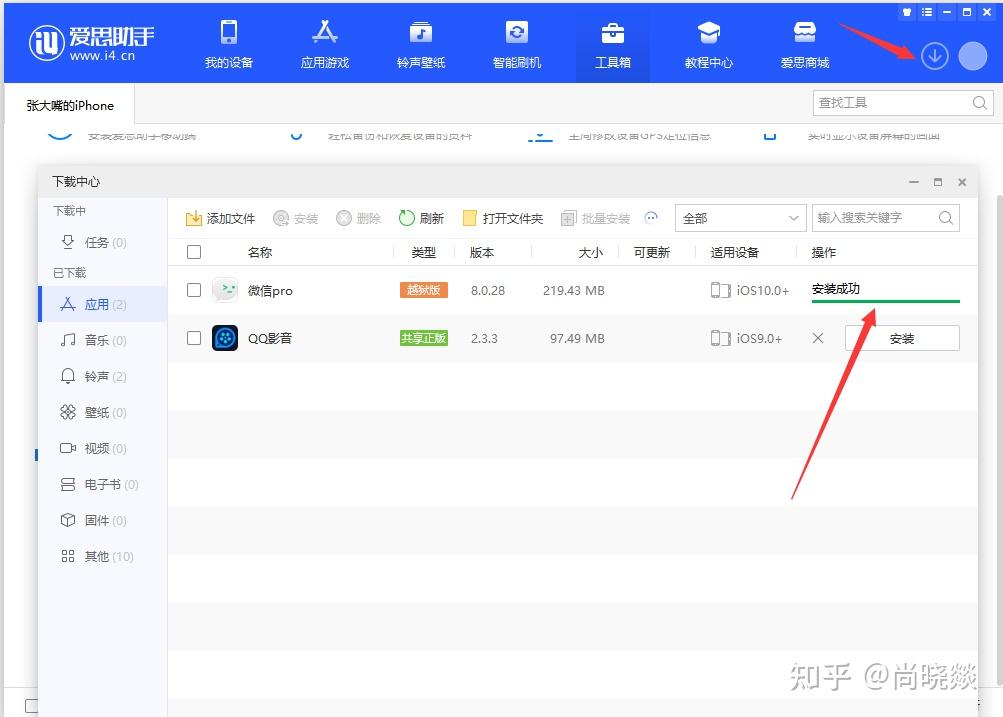Maximize the 下载中心 dialog

(x=938, y=182)
